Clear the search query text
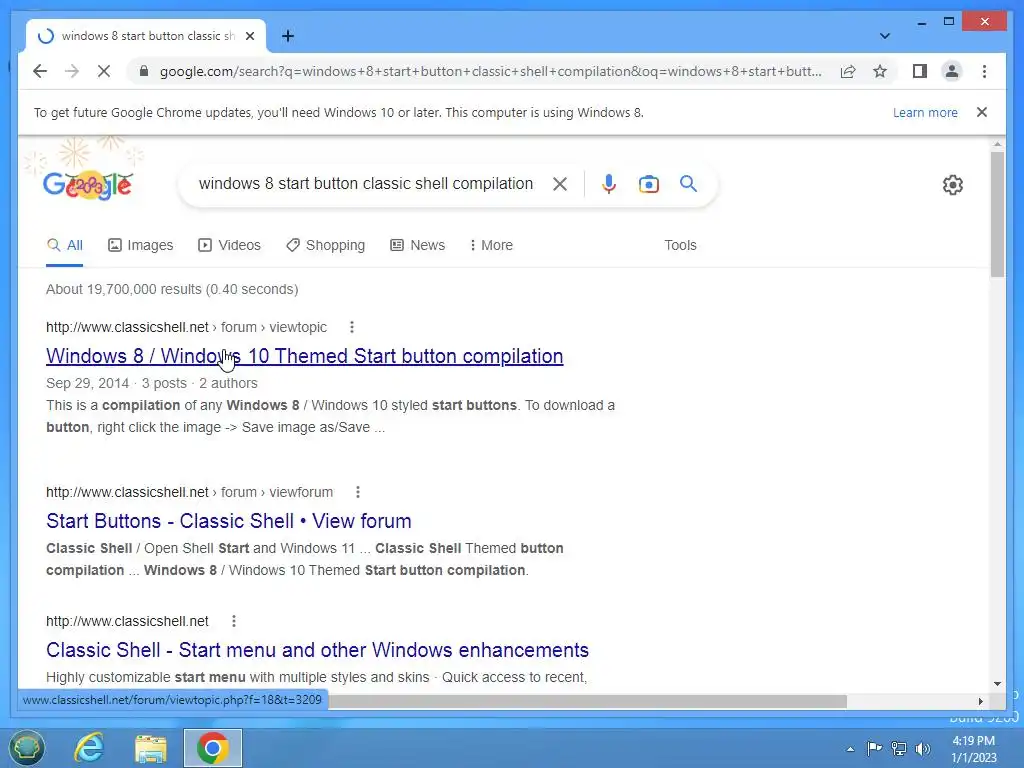 point(560,184)
